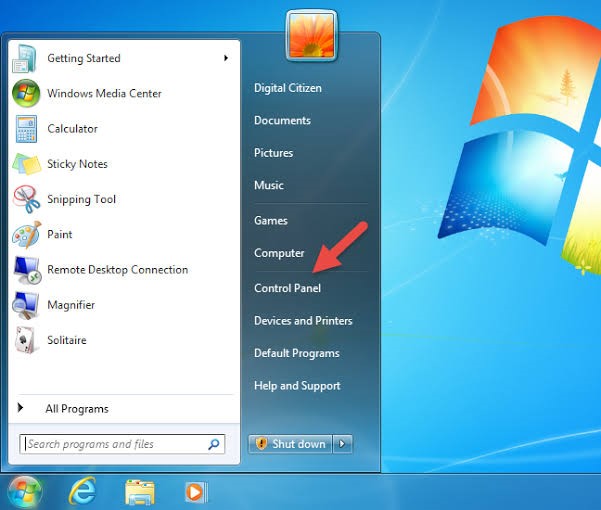Click the user account flower picture

point(312,35)
